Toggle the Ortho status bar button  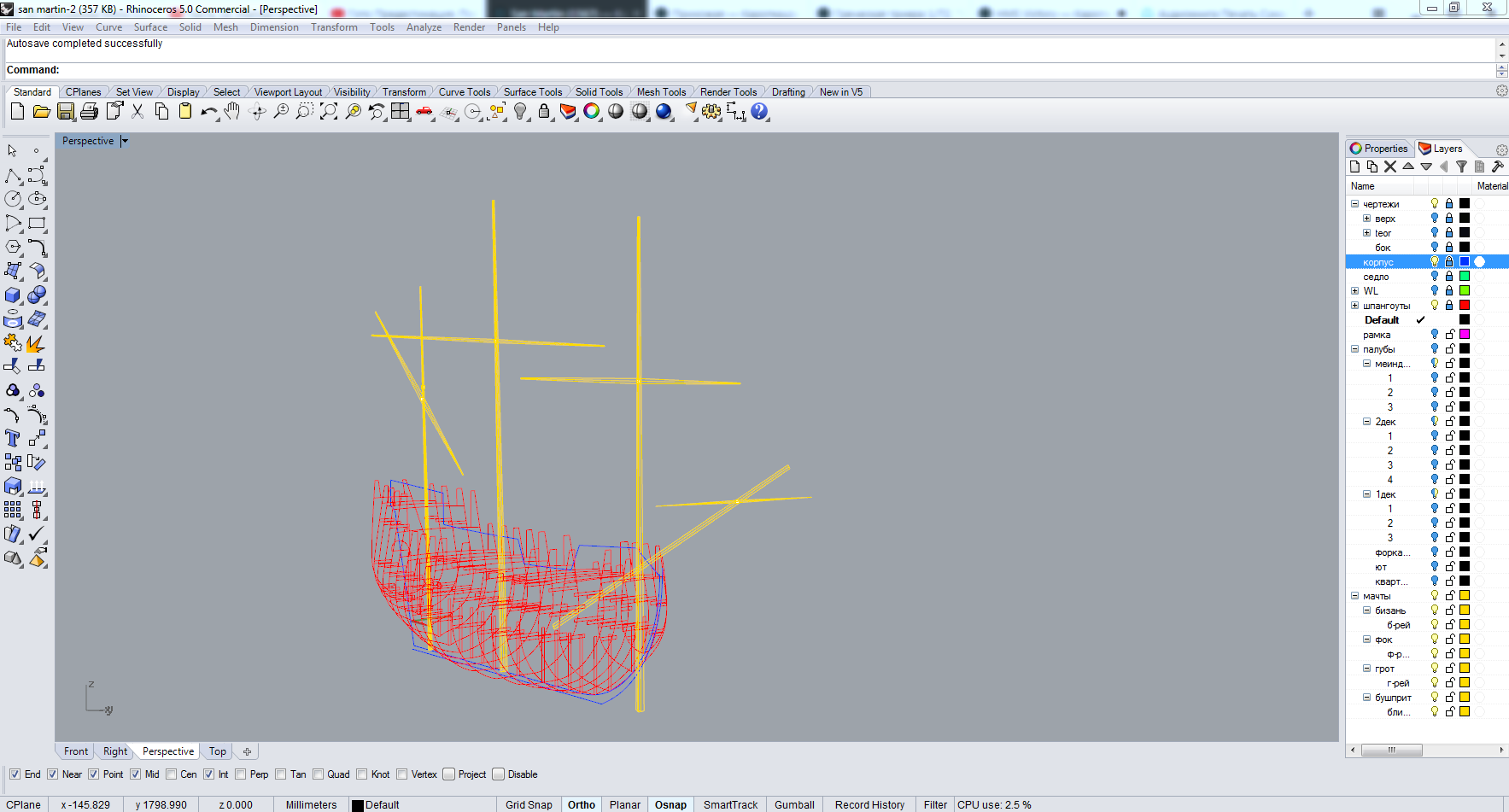click(582, 804)
